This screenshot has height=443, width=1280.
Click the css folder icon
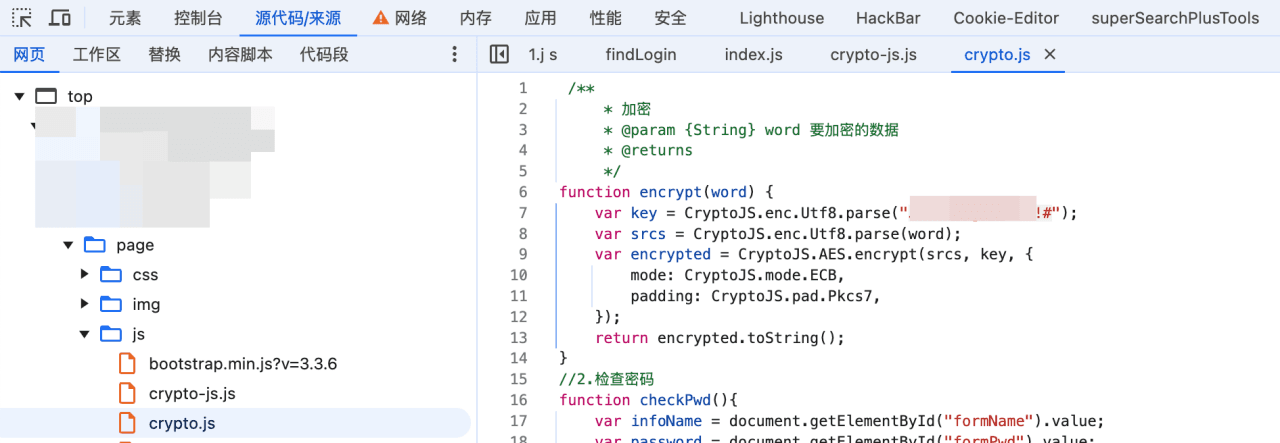111,274
